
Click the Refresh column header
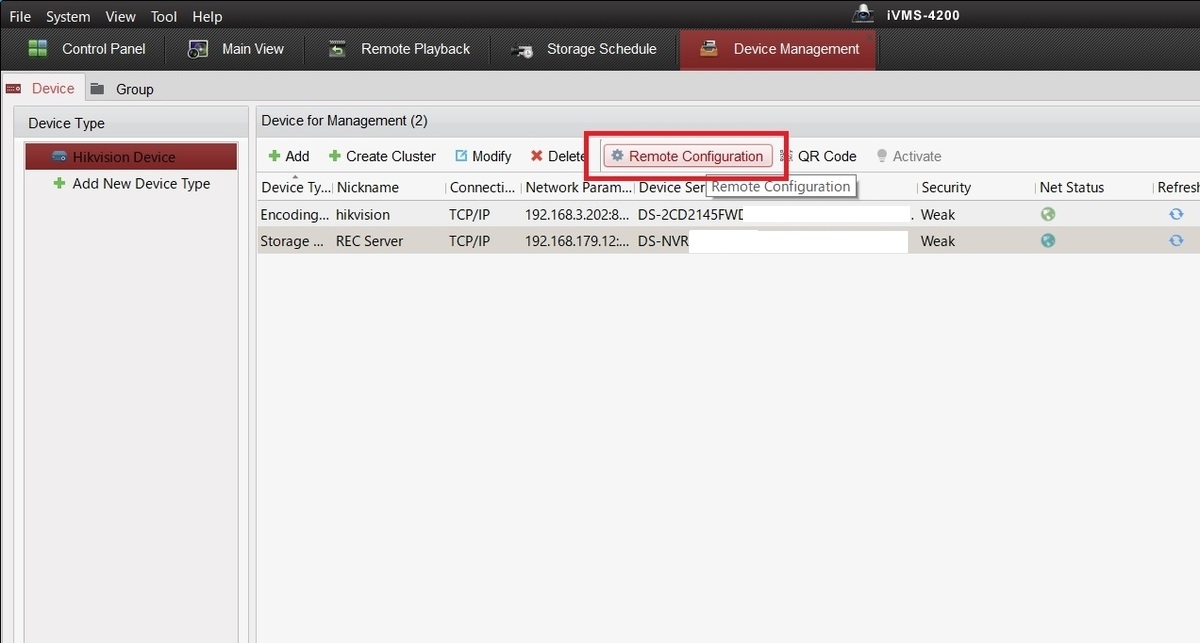tap(1177, 187)
